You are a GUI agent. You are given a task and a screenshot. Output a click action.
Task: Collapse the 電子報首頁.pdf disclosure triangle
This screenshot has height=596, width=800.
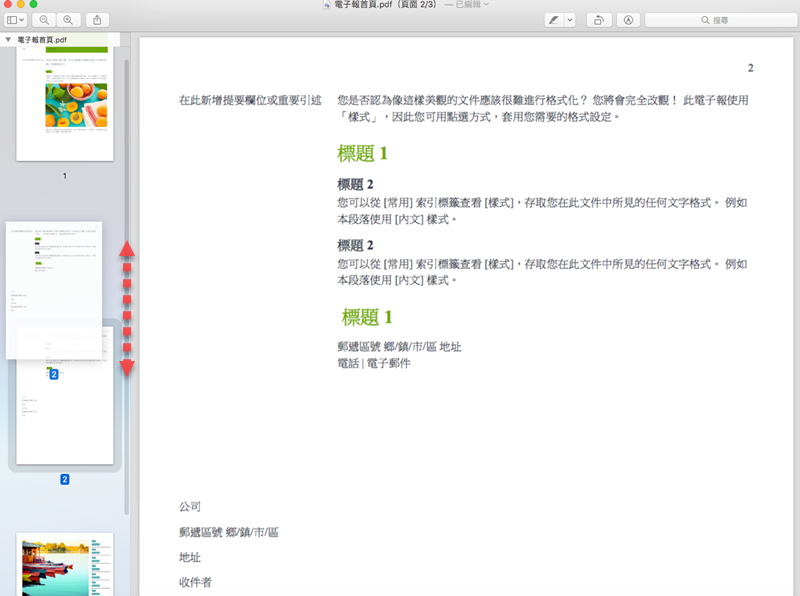pos(9,39)
